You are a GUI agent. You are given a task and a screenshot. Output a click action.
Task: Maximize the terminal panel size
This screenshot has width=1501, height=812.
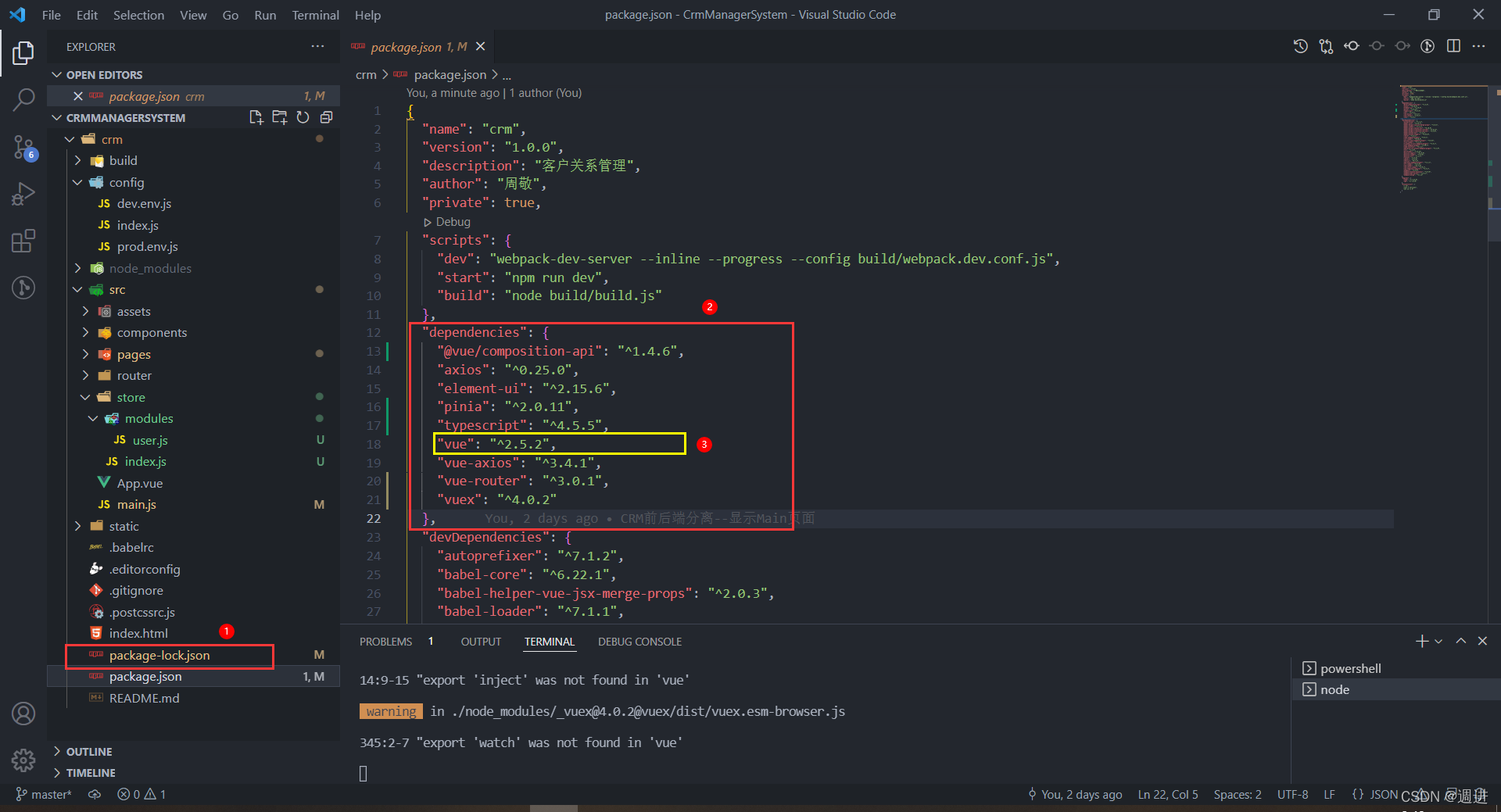coord(1460,641)
